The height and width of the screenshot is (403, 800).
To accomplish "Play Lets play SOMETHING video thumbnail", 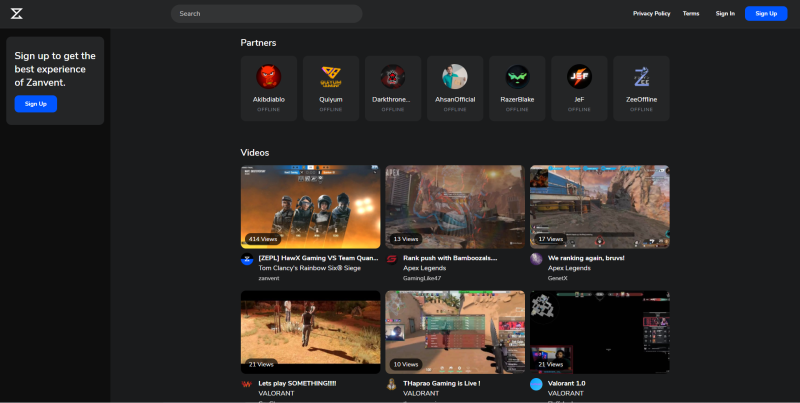I will tap(311, 332).
